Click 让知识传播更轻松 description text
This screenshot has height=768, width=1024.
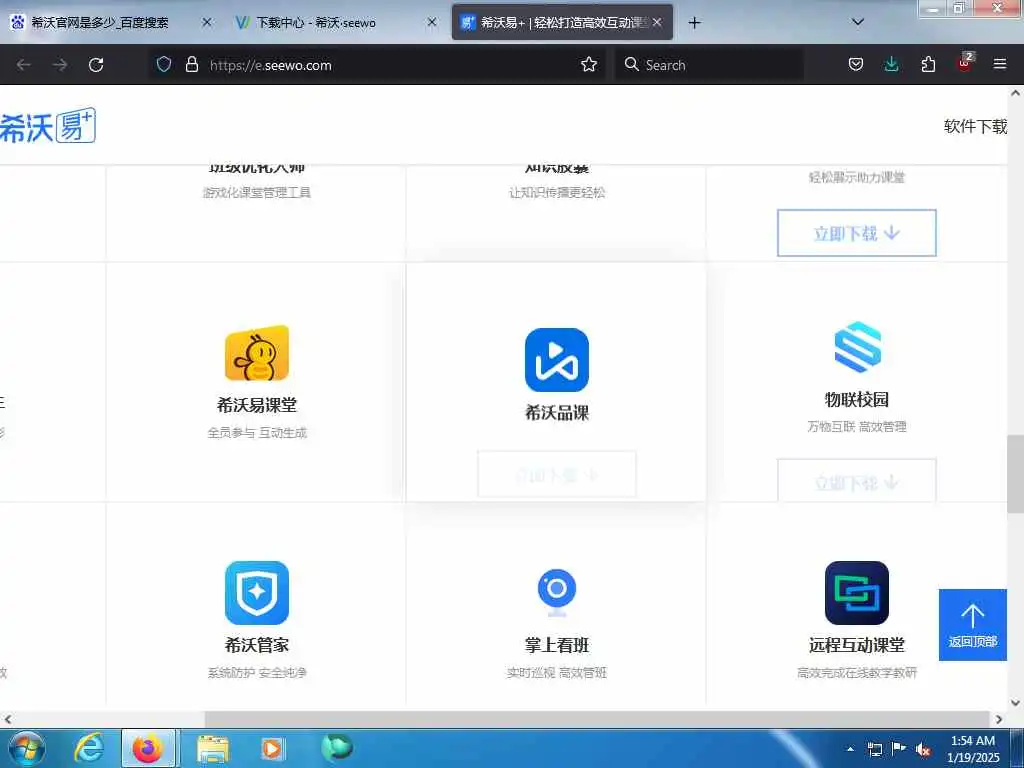point(556,193)
